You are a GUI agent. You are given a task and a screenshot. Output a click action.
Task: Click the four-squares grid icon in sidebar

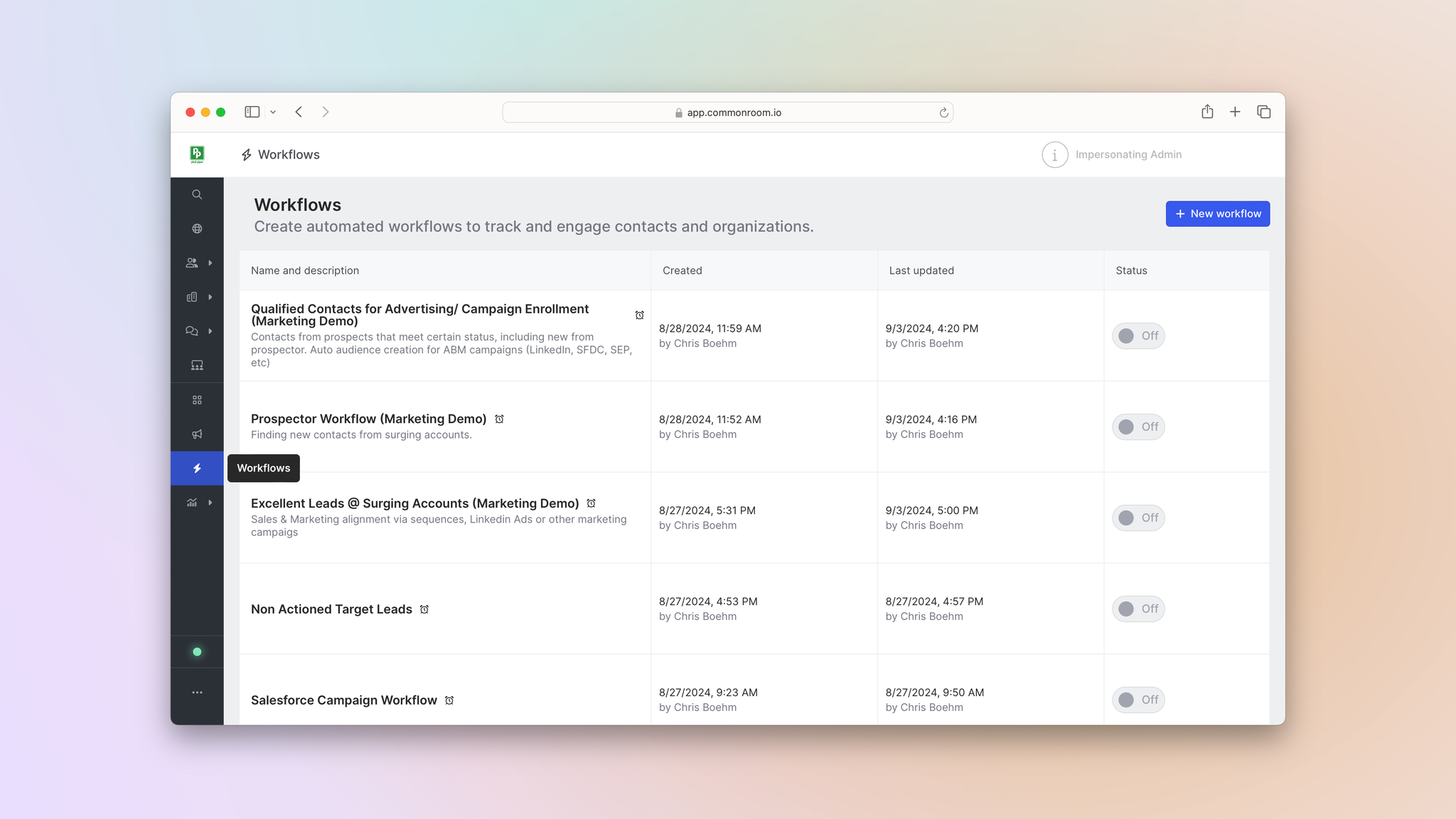pos(197,400)
